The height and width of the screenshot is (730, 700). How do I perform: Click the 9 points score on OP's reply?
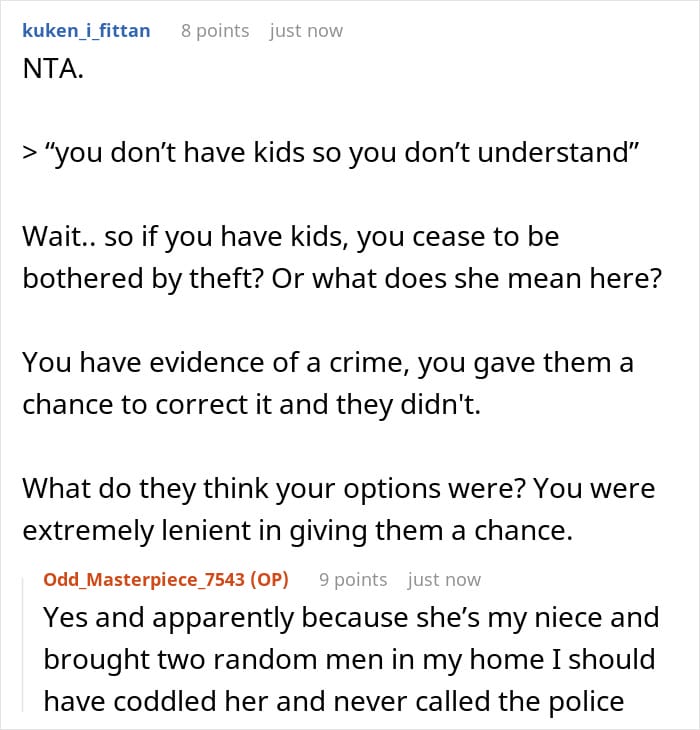pyautogui.click(x=353, y=580)
